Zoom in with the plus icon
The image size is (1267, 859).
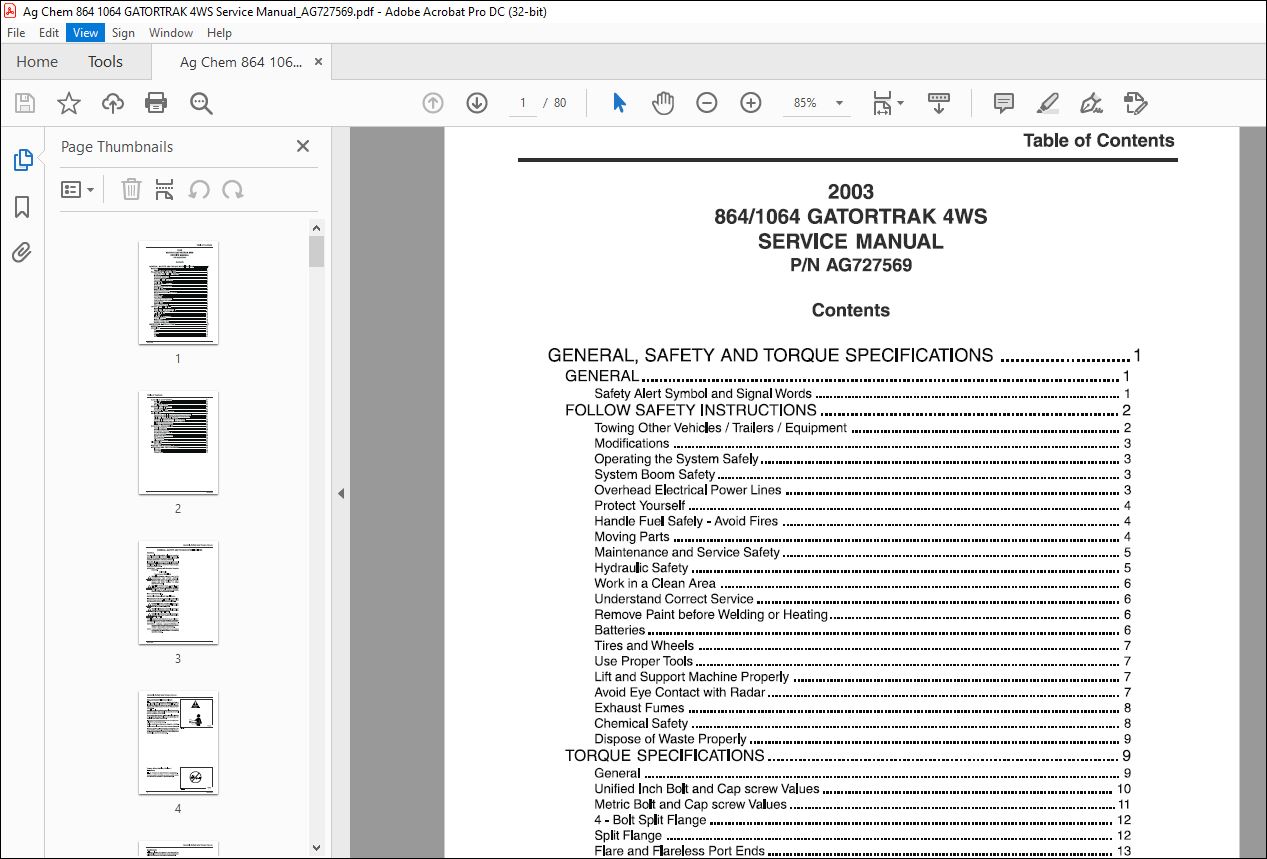[x=751, y=103]
